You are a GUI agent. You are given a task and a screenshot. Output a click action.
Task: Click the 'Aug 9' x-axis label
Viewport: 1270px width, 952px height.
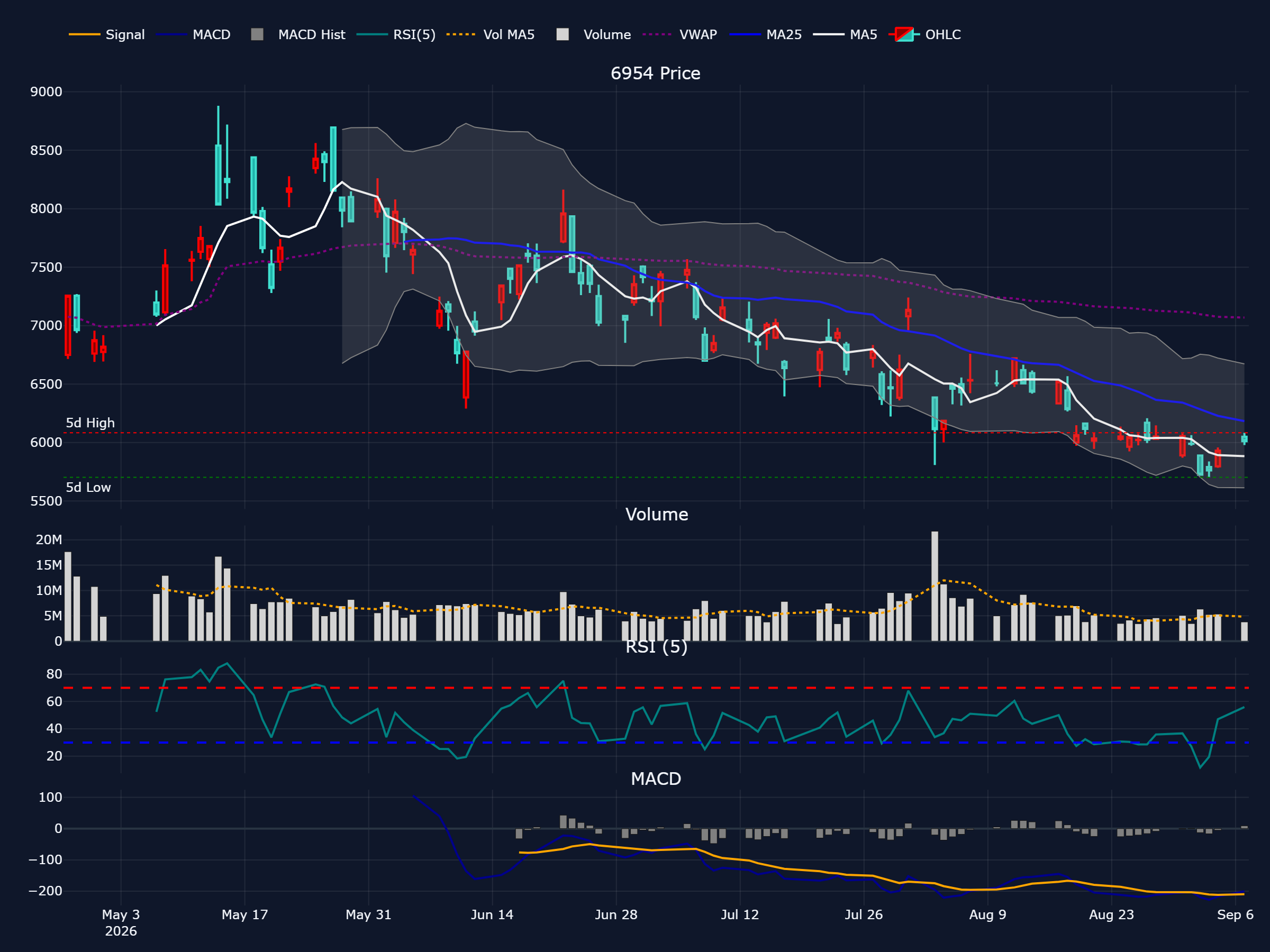click(987, 914)
